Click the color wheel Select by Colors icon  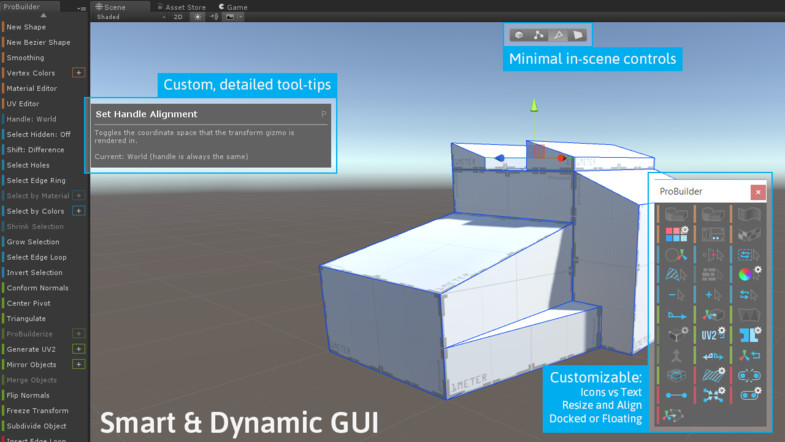(x=749, y=274)
